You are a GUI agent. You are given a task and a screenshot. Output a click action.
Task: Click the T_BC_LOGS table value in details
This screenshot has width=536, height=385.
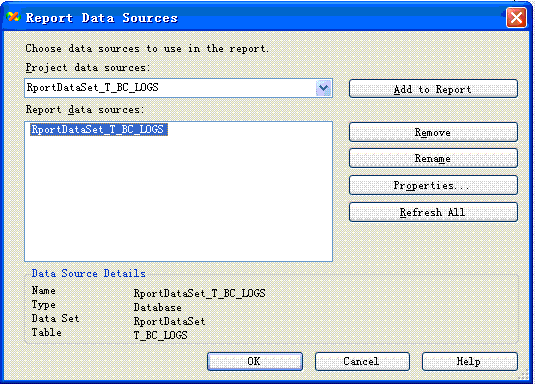pyautogui.click(x=160, y=335)
